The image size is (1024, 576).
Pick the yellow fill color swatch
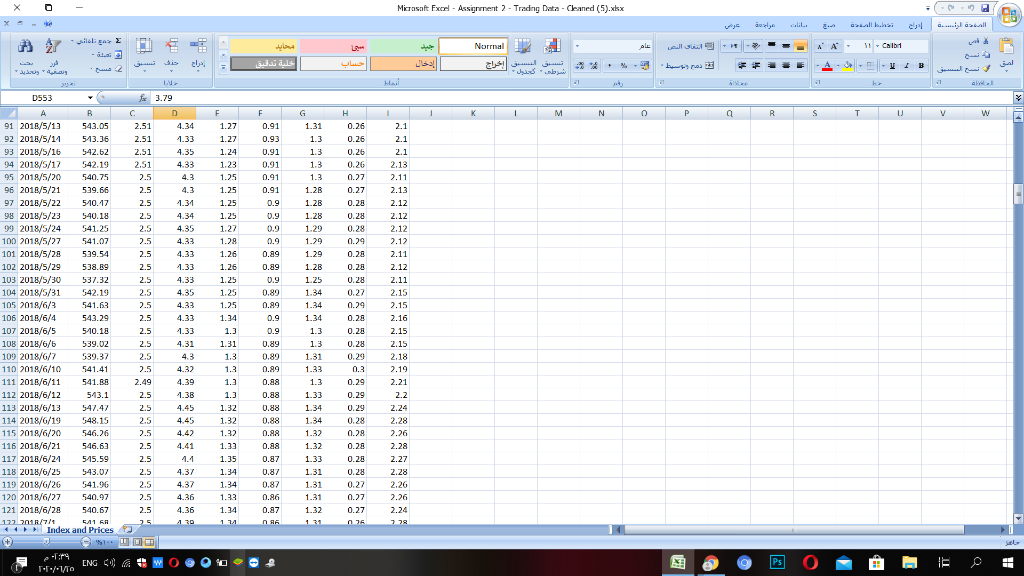[846, 67]
